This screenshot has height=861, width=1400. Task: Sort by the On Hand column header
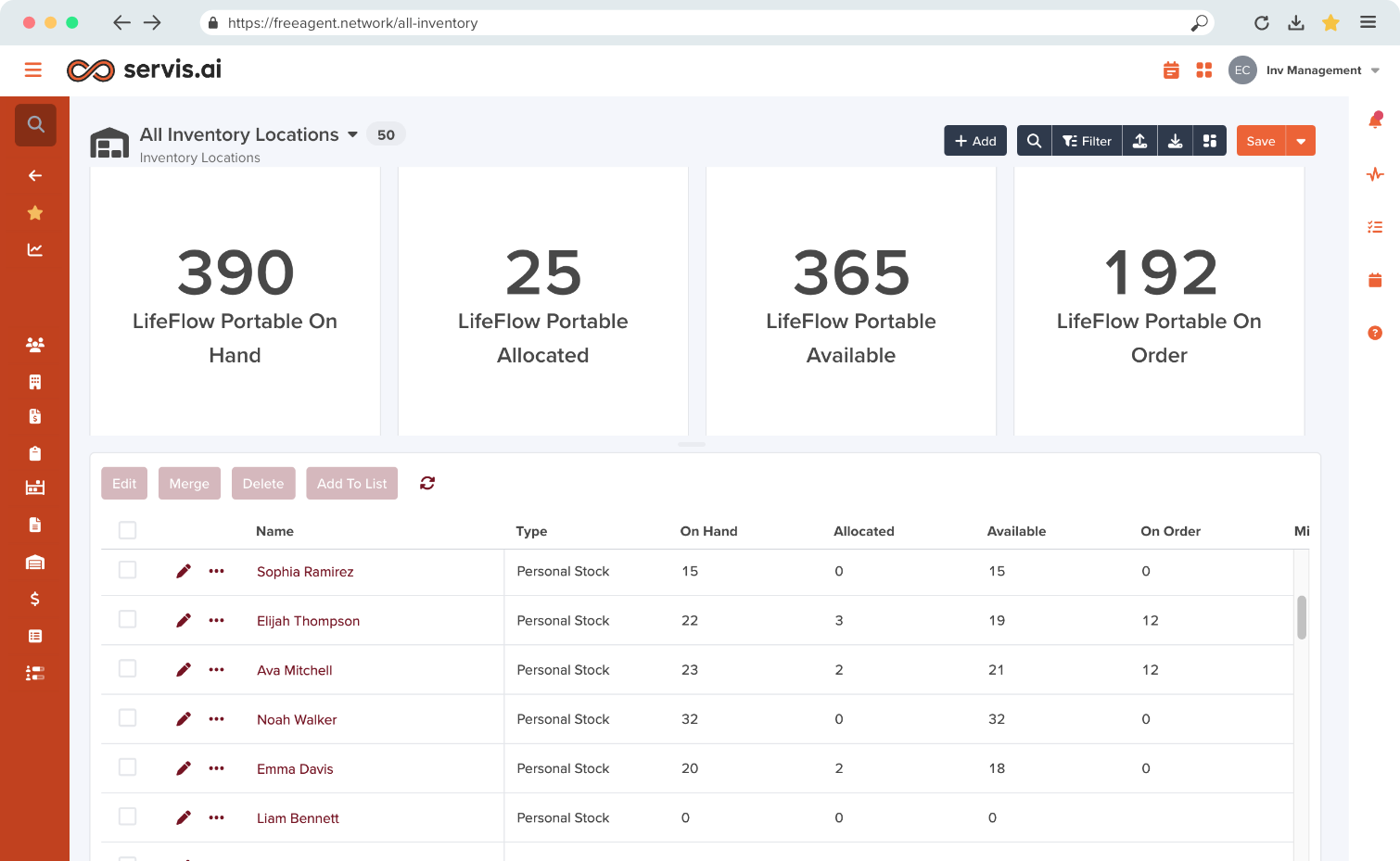708,531
